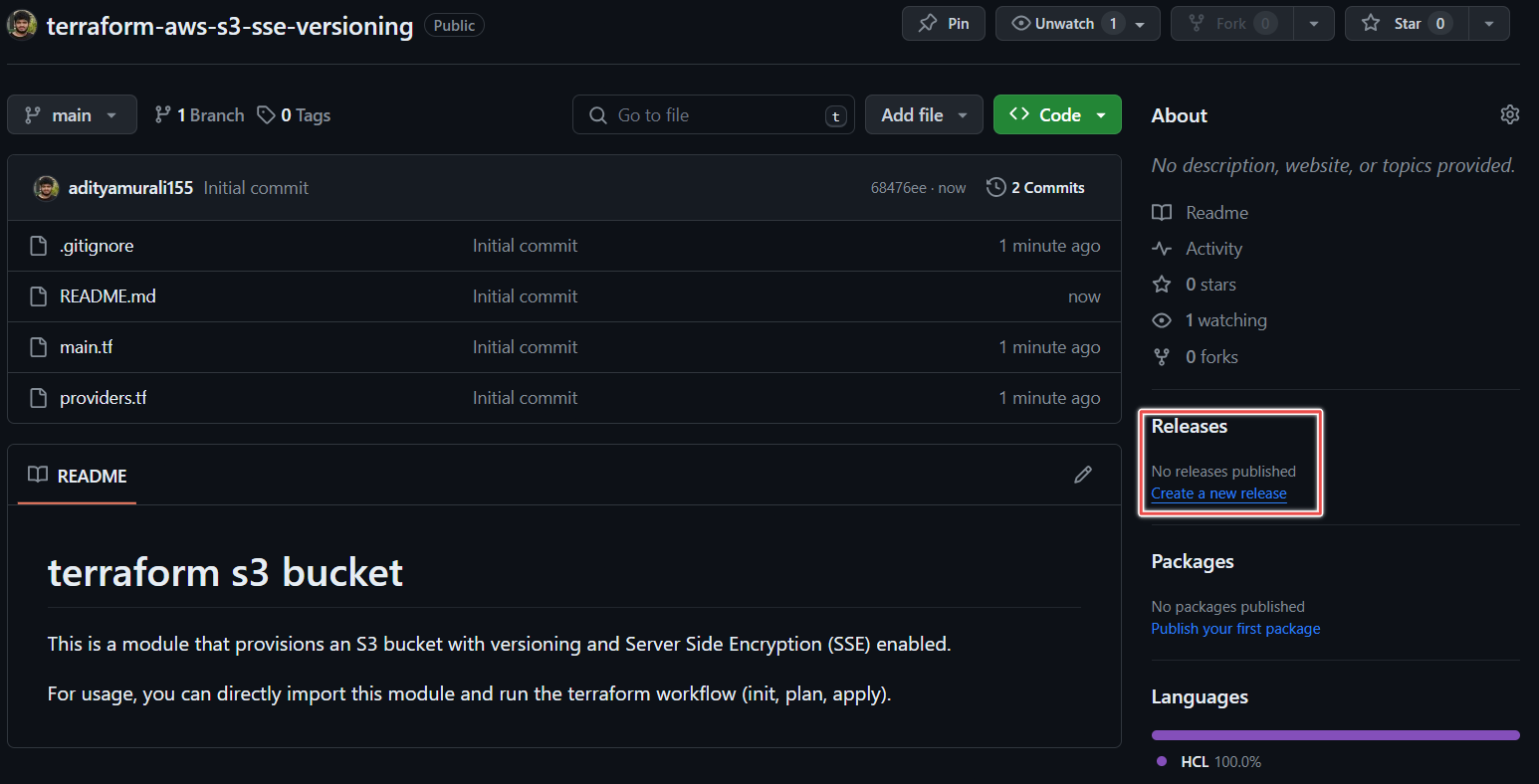Open the .gitignore file
Viewport: 1539px width, 784px height.
97,246
